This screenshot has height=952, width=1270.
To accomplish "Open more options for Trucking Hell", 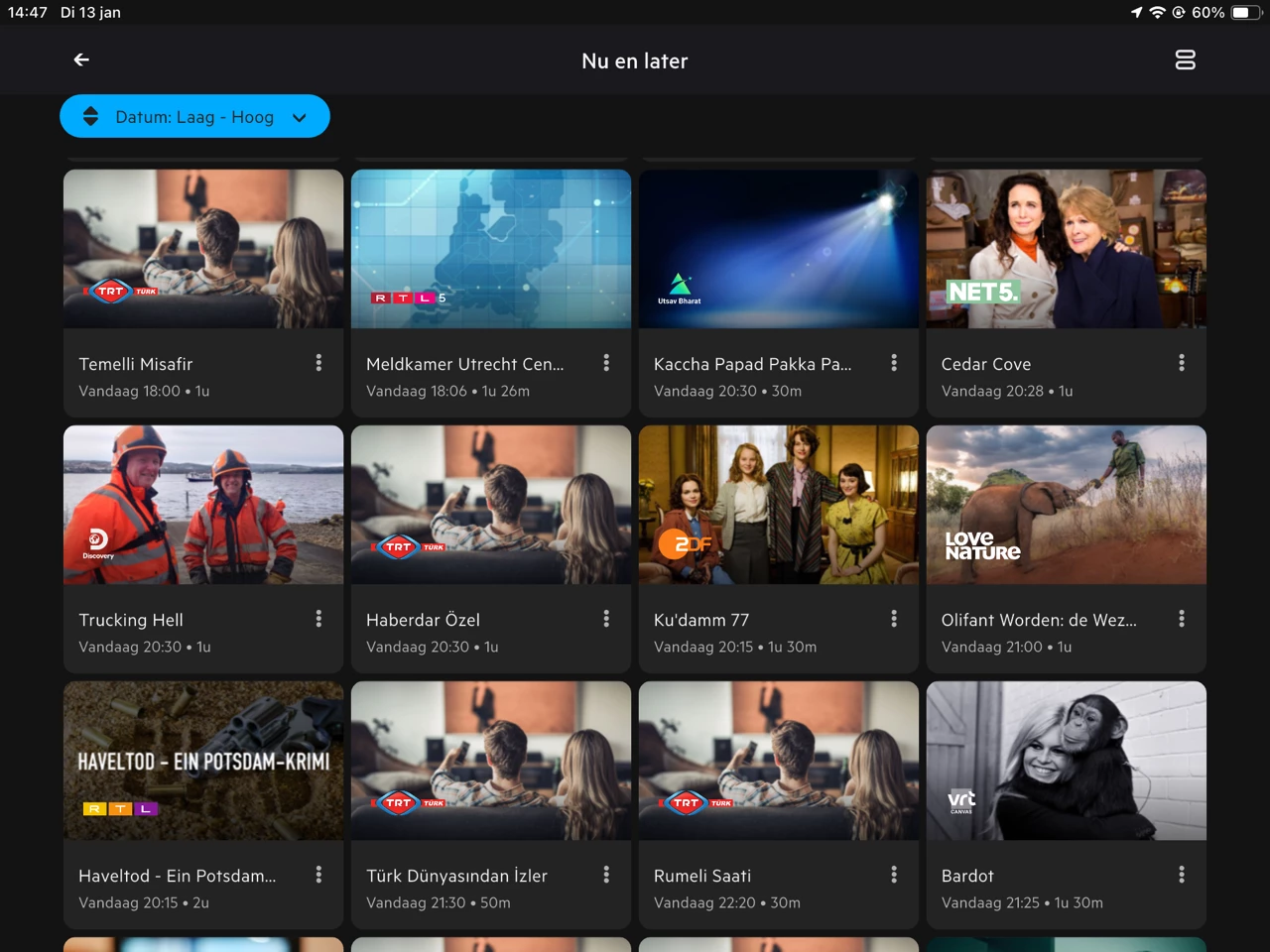I will coord(318,619).
